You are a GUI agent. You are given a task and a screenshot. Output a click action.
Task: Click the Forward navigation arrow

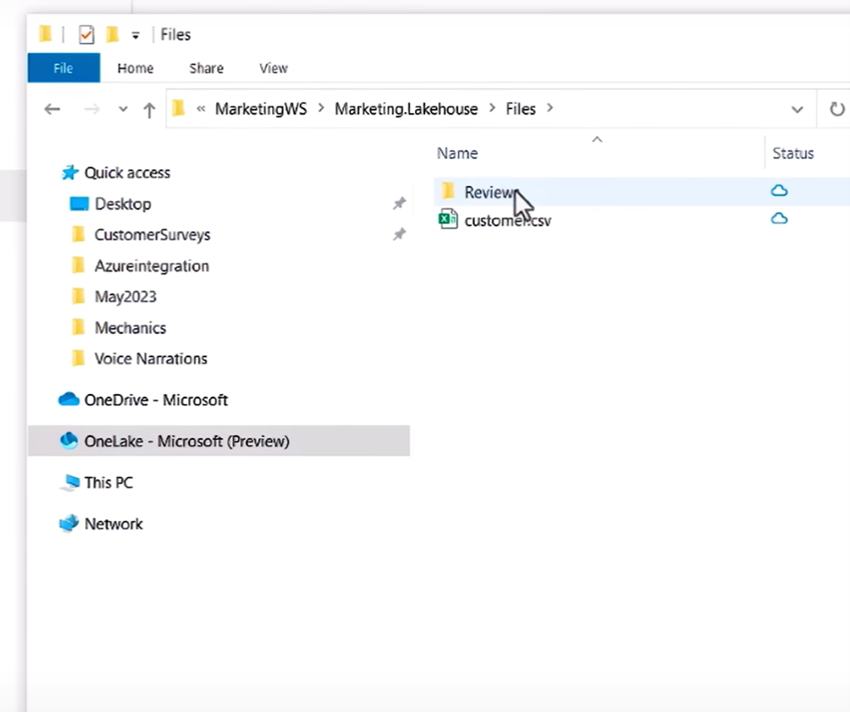(x=92, y=109)
